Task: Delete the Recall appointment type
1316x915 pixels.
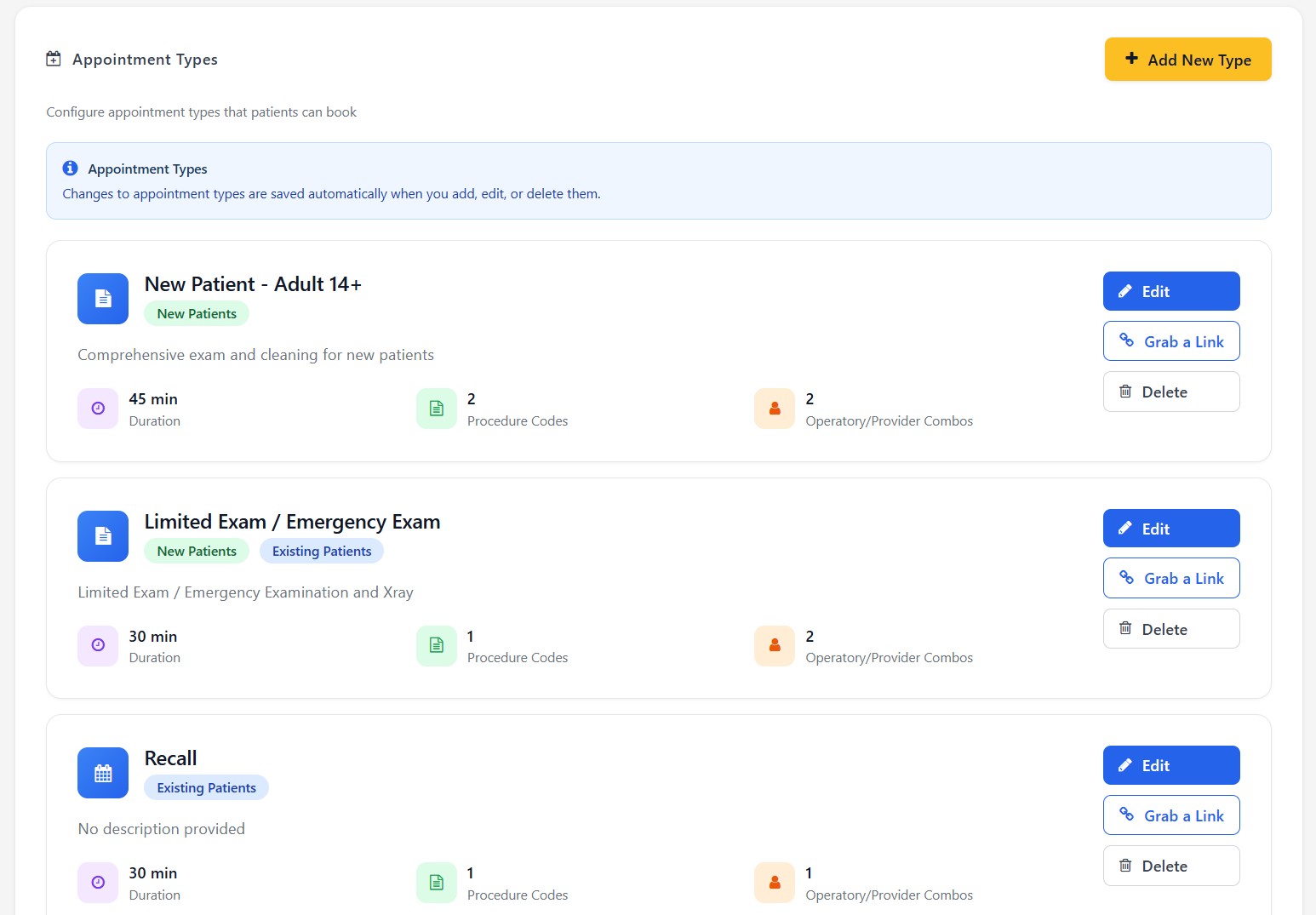Action: coord(1170,866)
